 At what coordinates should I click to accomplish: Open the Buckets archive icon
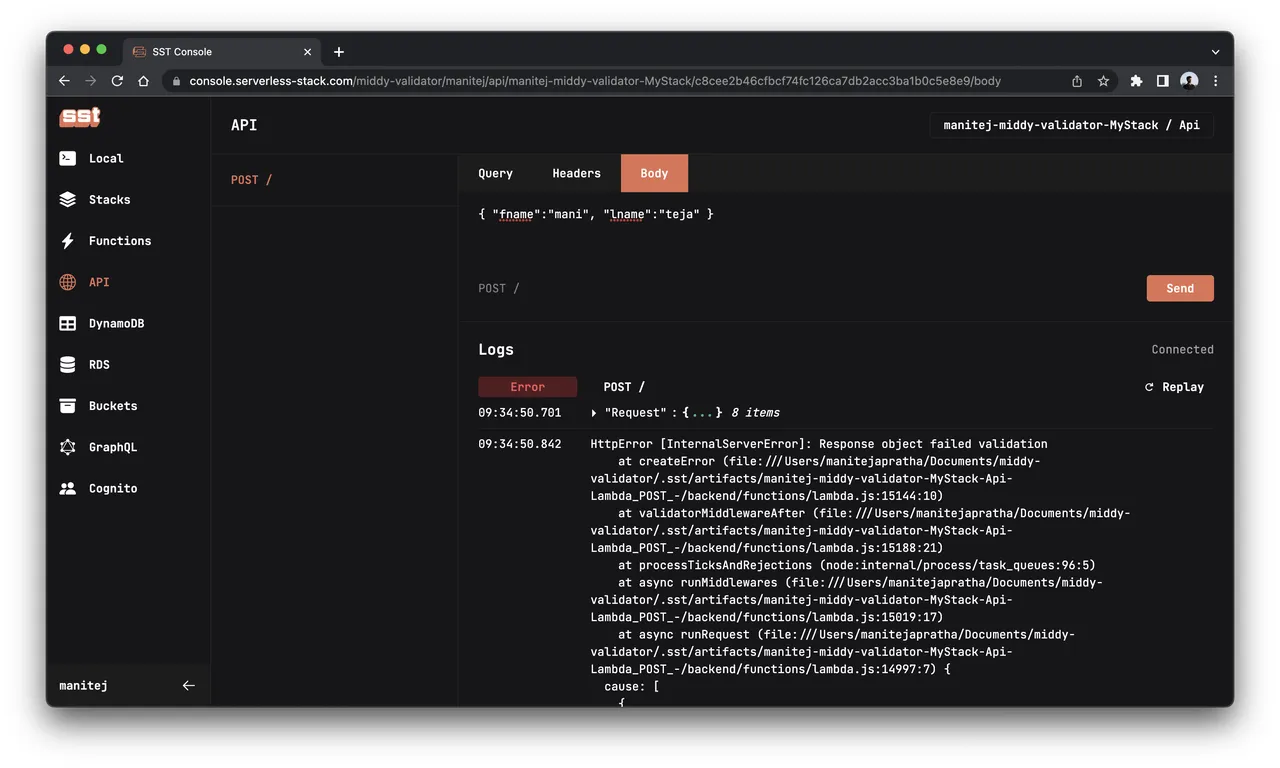pyautogui.click(x=68, y=406)
